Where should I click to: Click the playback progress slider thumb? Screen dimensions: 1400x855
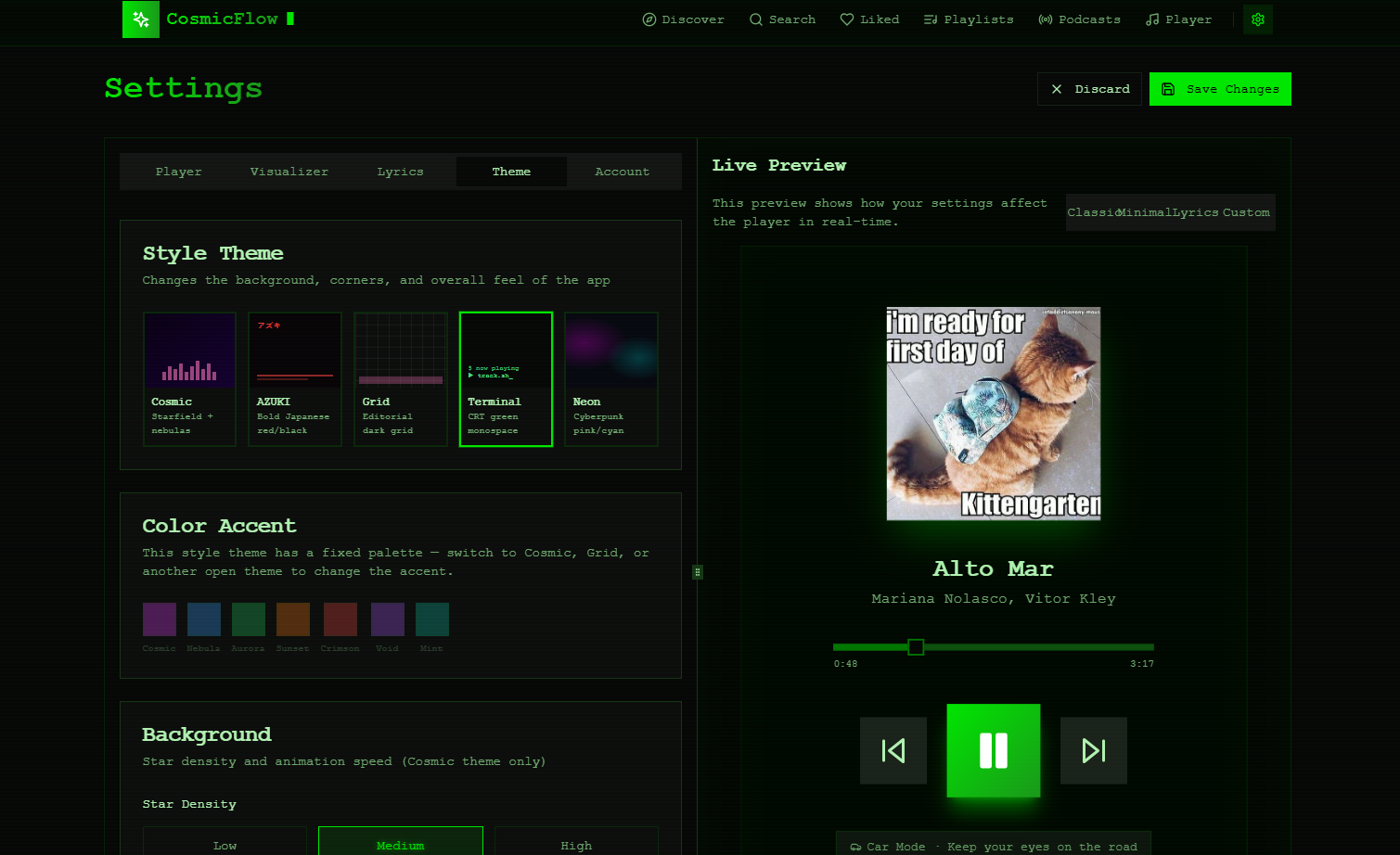click(x=916, y=647)
